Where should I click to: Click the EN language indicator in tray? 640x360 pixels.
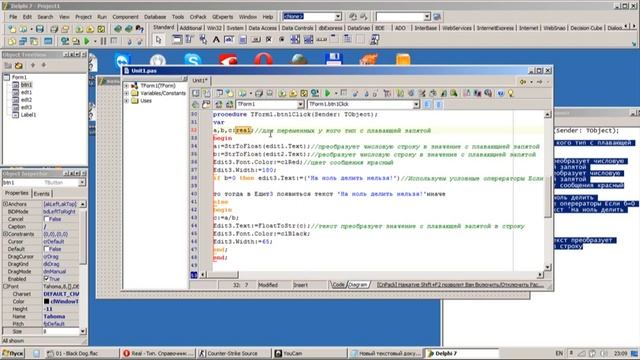[x=559, y=353]
